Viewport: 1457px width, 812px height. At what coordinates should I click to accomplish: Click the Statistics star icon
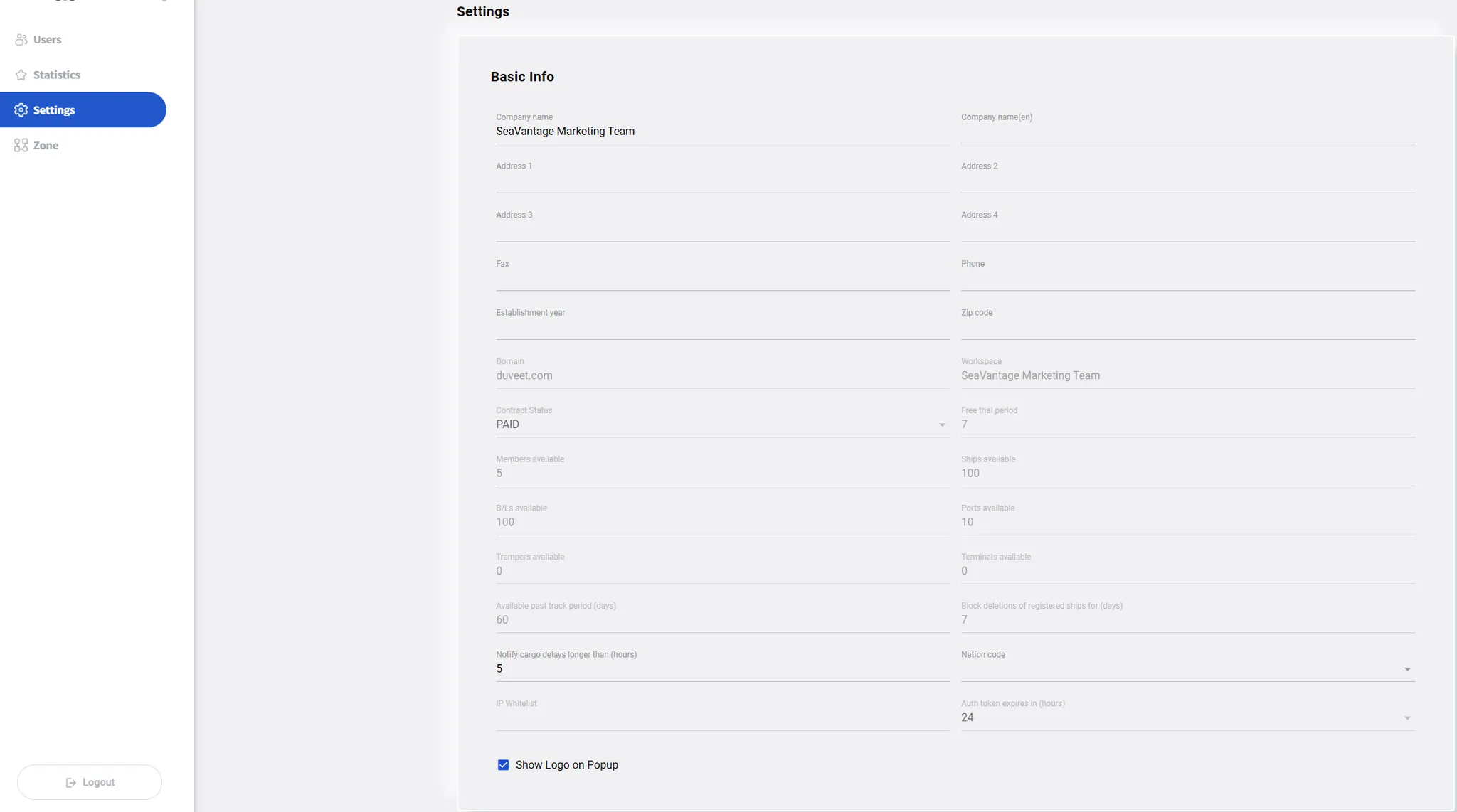point(21,75)
